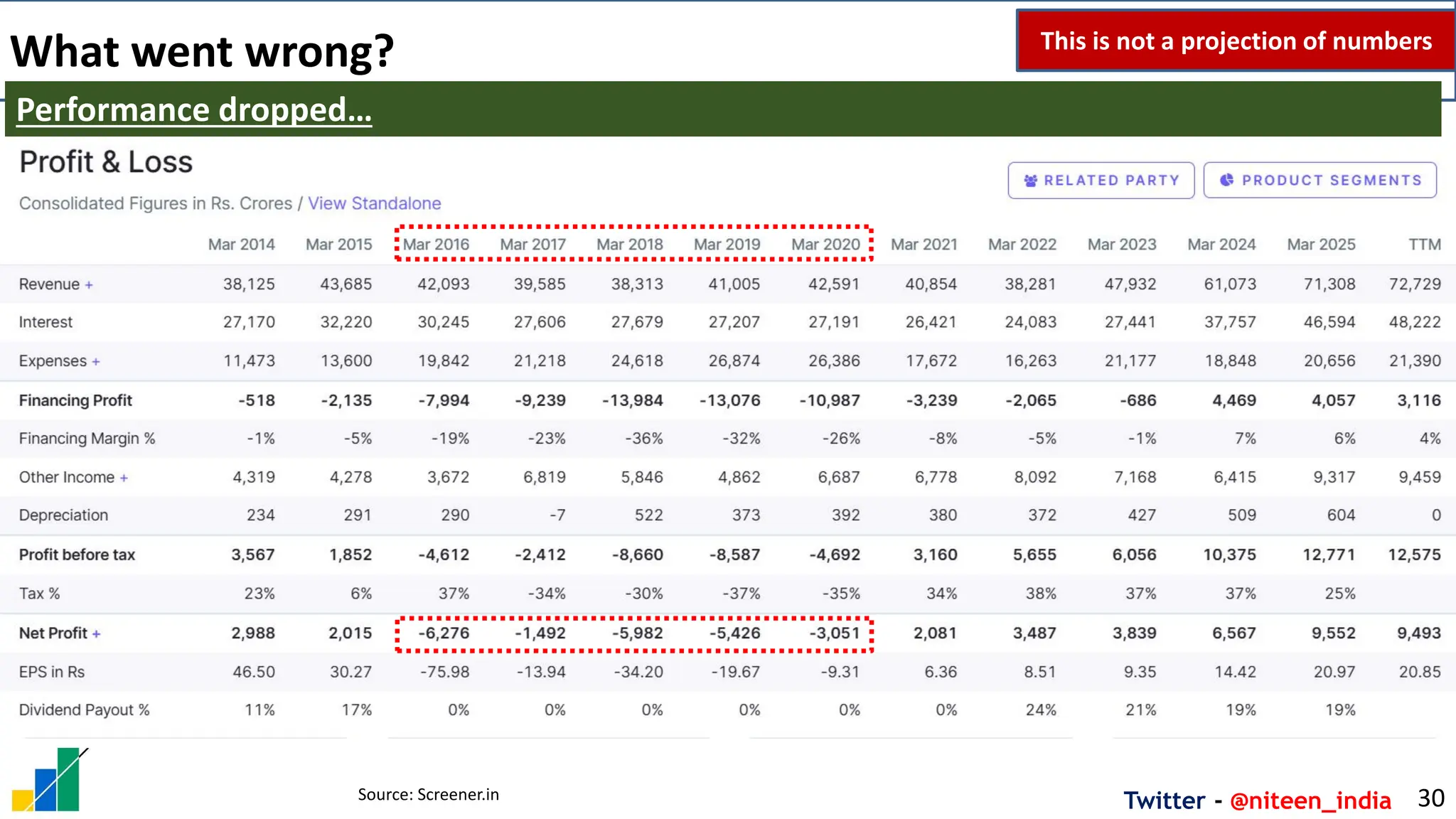This screenshot has height=819, width=1456.
Task: Click the bar chart logo at bottom left
Action: click(x=50, y=779)
